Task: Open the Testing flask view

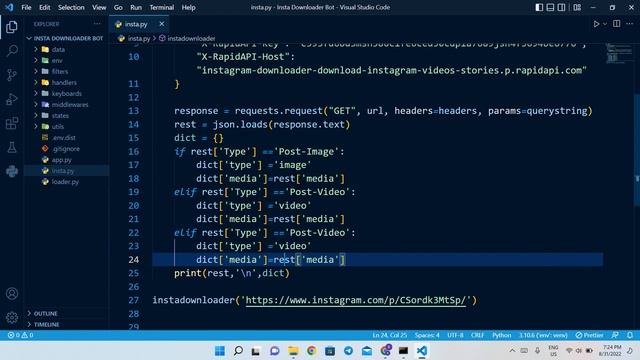Action: [12, 147]
